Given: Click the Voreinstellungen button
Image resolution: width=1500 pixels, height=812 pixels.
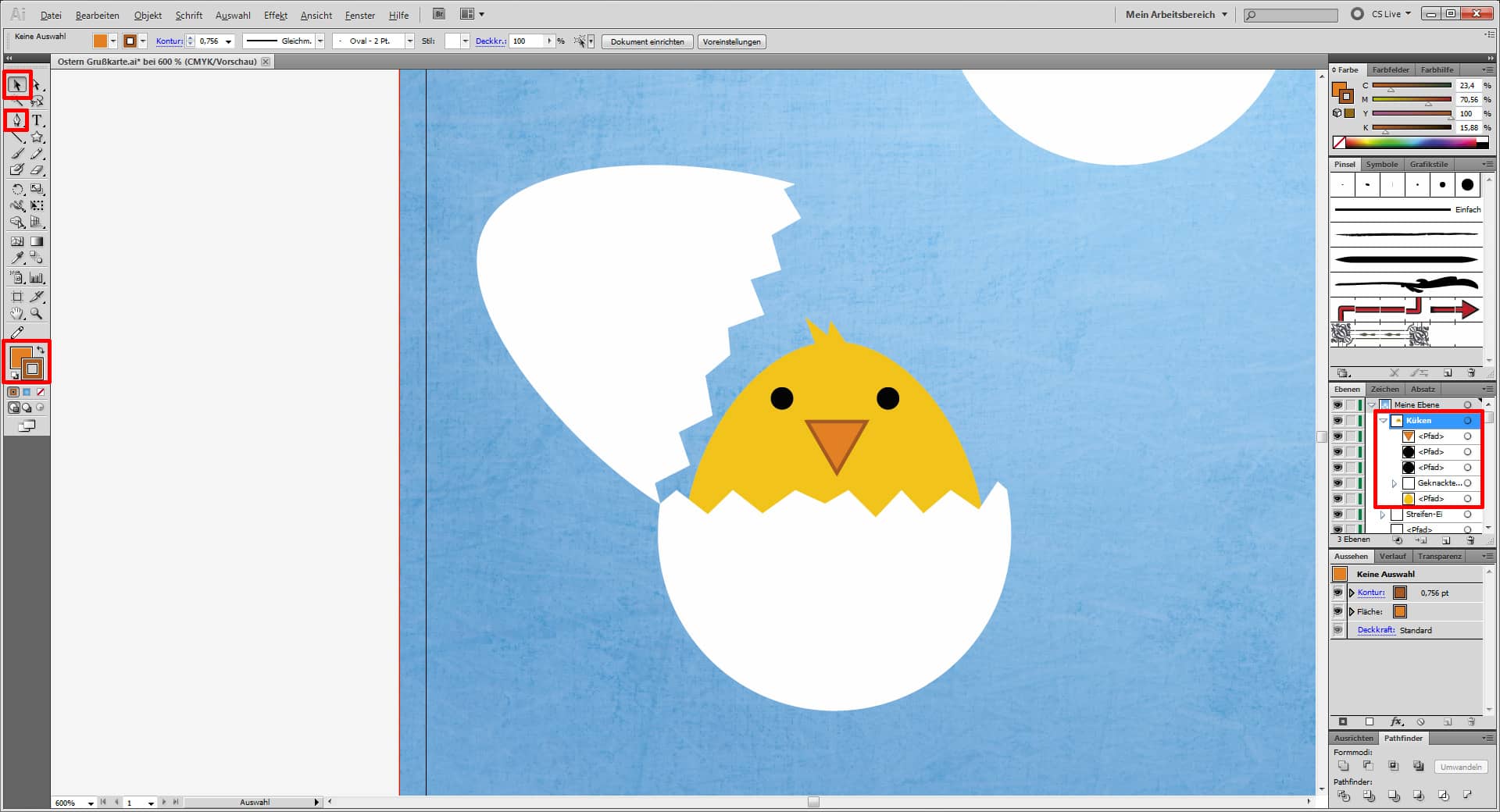Looking at the screenshot, I should [731, 42].
